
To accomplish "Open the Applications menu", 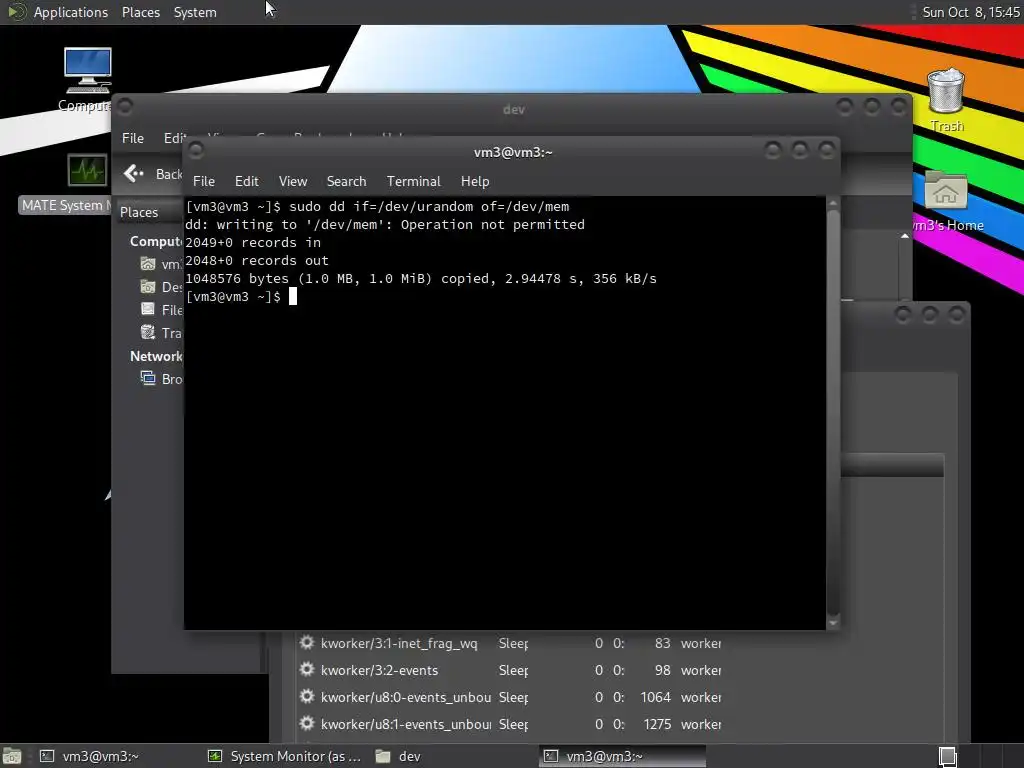I will (x=71, y=12).
